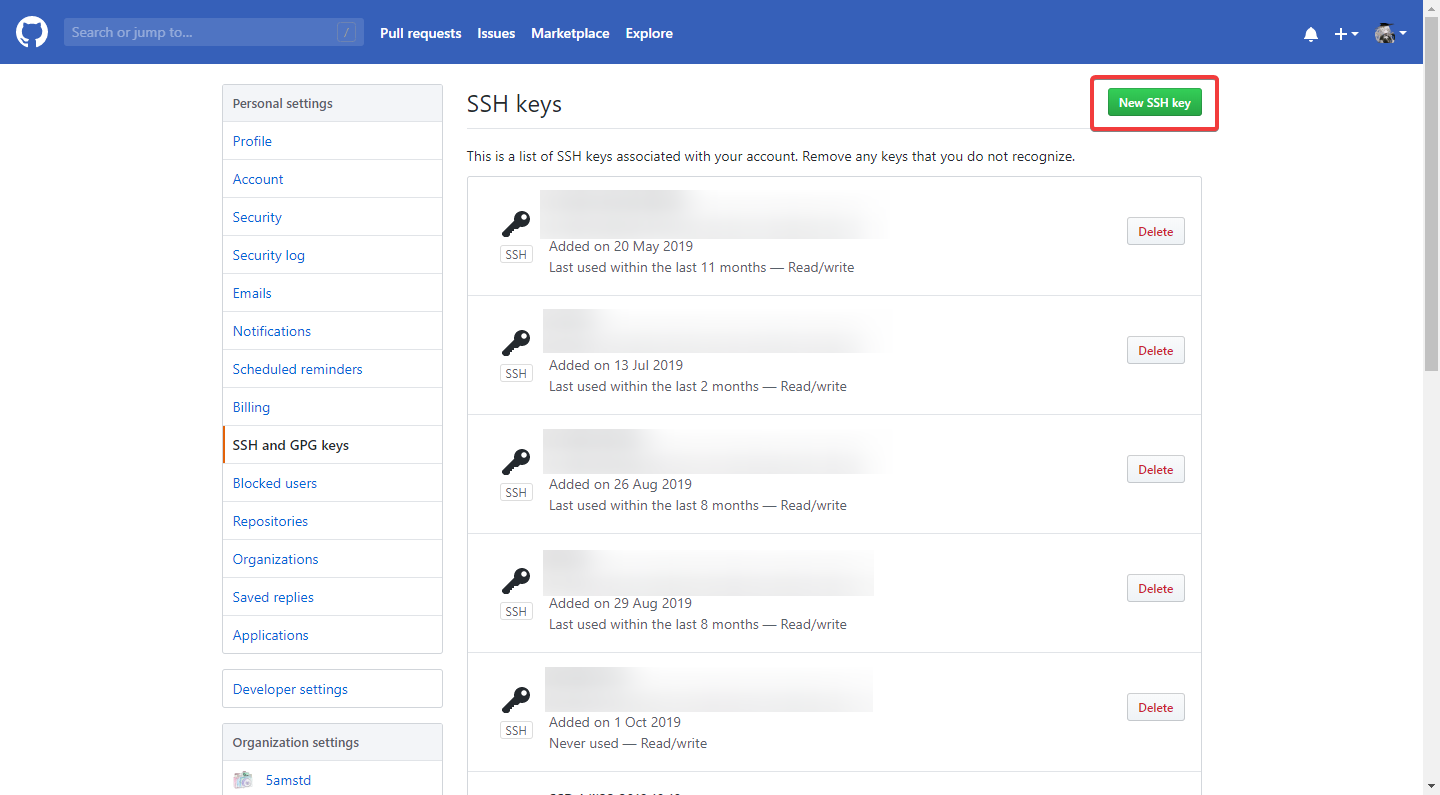The height and width of the screenshot is (795, 1440).
Task: Switch to the Marketplace section
Action: pos(570,33)
